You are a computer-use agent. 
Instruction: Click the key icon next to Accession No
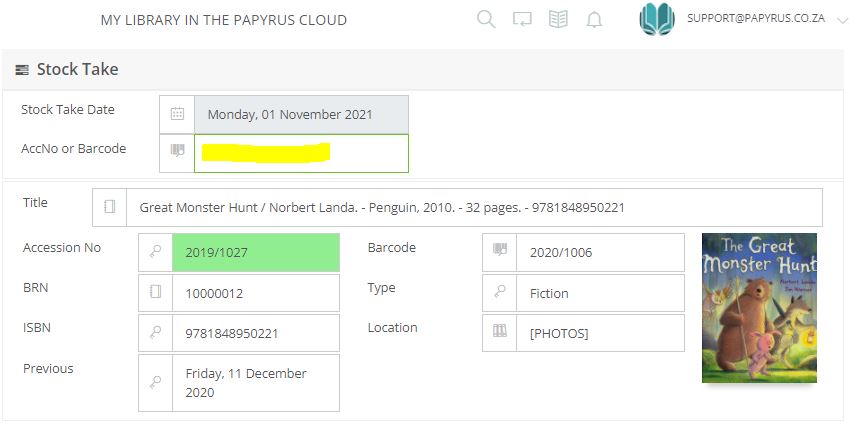point(155,253)
